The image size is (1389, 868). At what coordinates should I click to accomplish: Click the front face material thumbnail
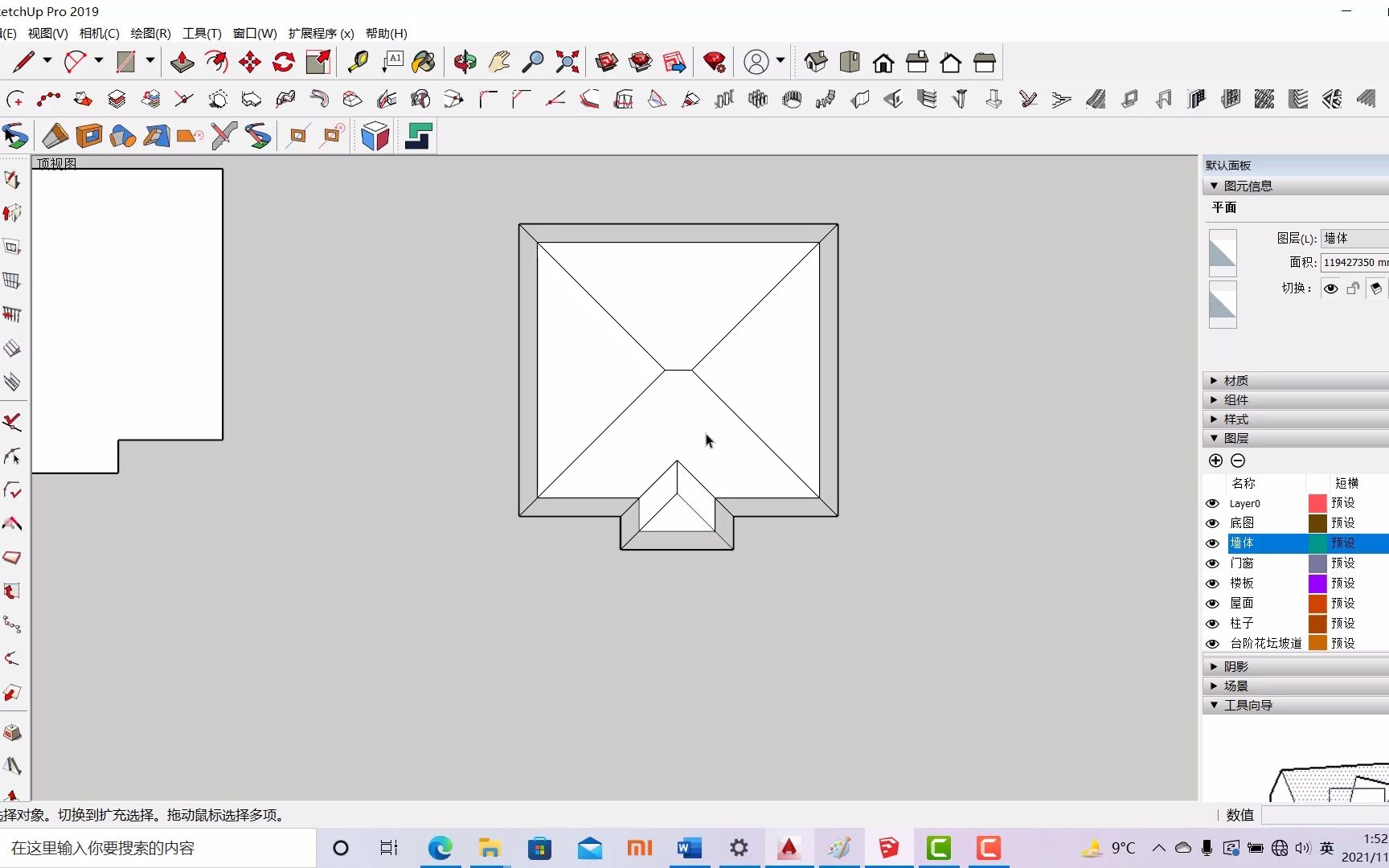(1223, 253)
